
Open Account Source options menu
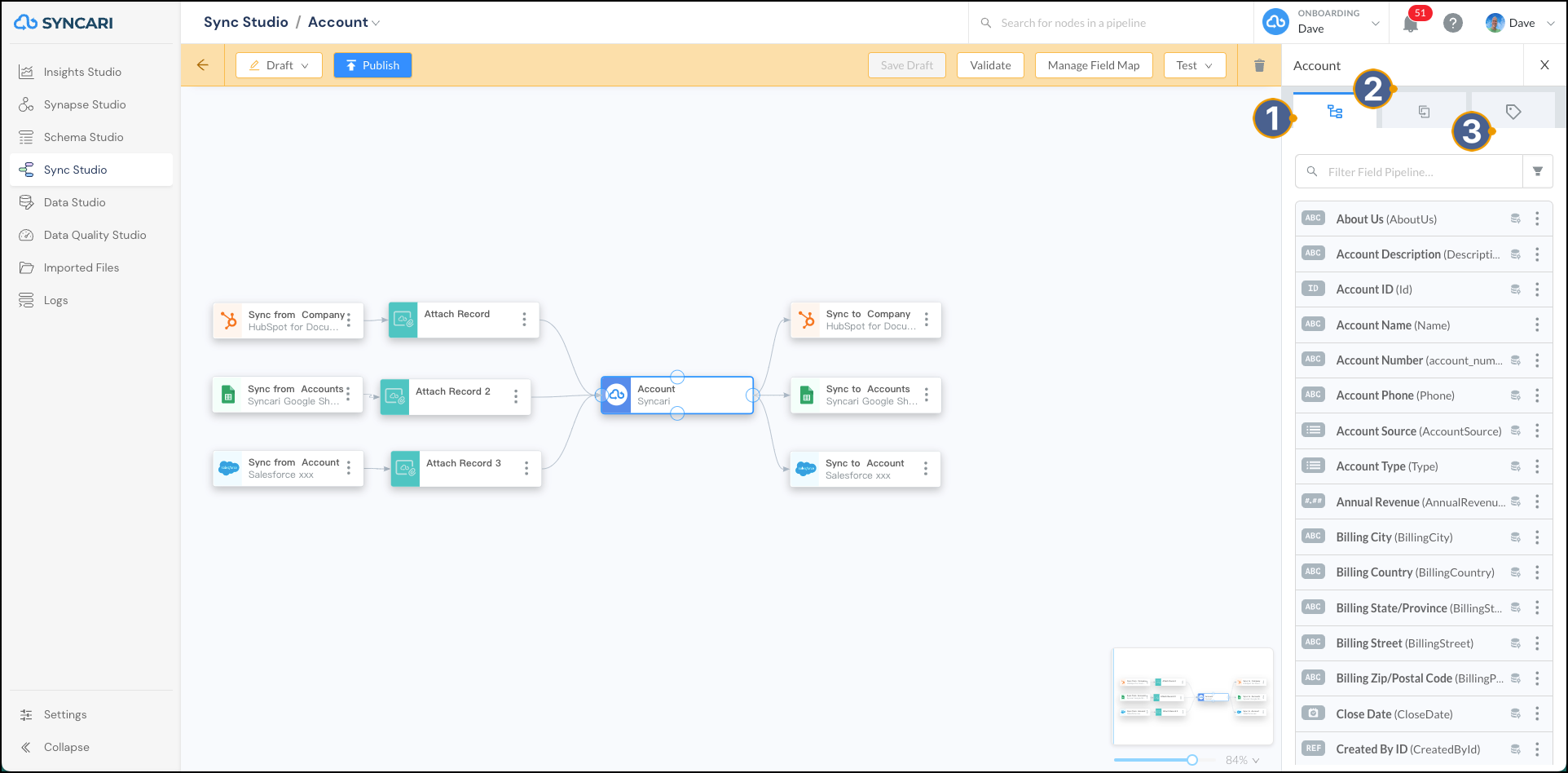click(1537, 431)
